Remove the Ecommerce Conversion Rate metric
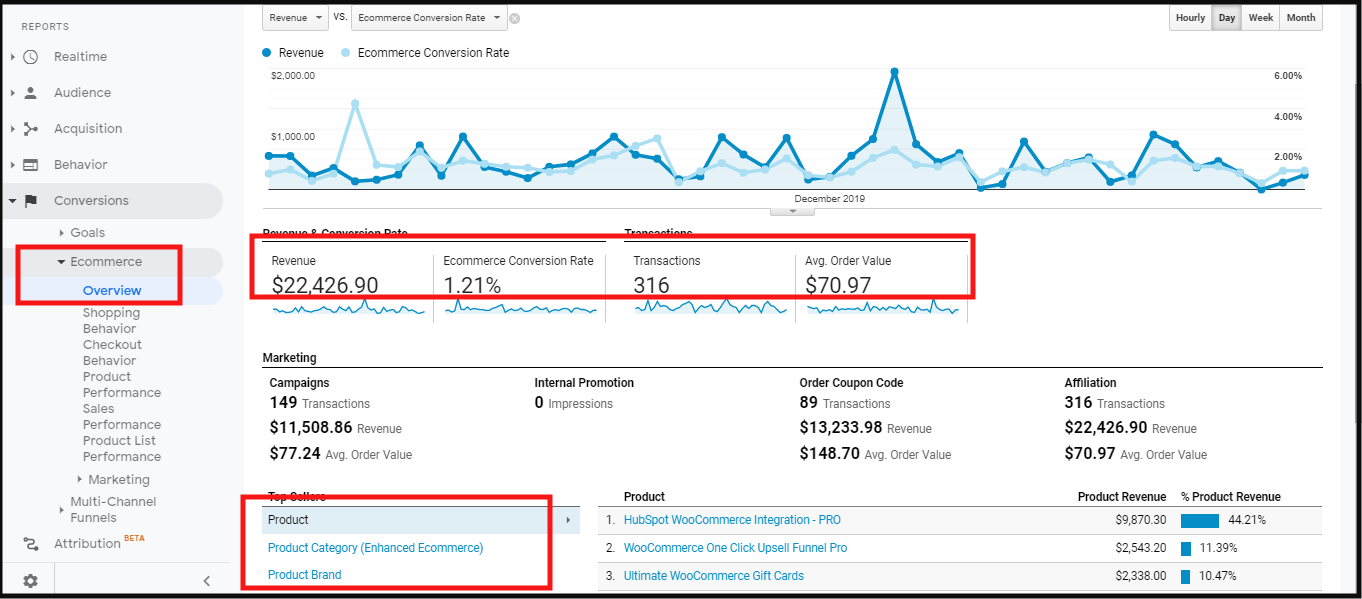Screen dimensions: 1362x599 (514, 18)
